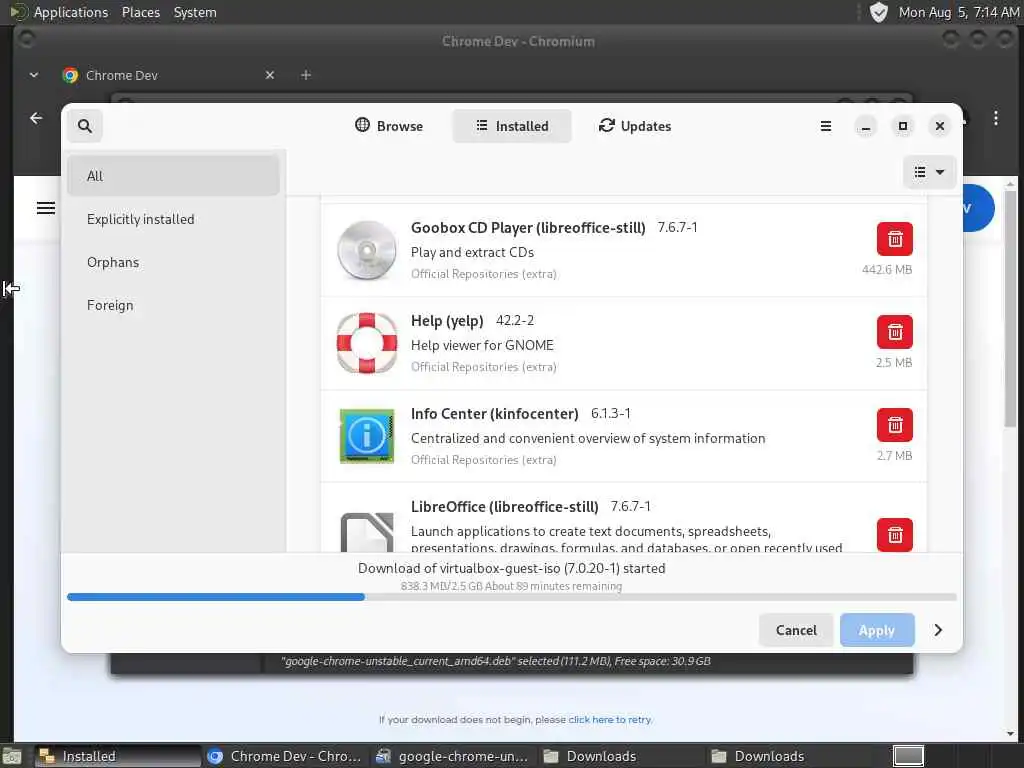Image resolution: width=1024 pixels, height=768 pixels.
Task: Click the package manager version 7.6.7-1 of Goobox
Action: coord(677,227)
